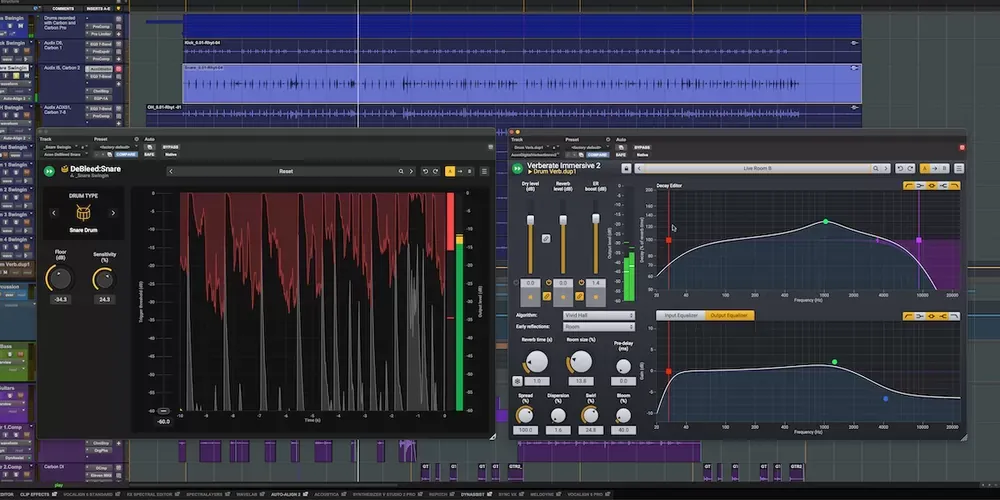Screen dimensions: 1000x500
Task: Enable peak band in Output Equalizer
Action: (x=931, y=316)
